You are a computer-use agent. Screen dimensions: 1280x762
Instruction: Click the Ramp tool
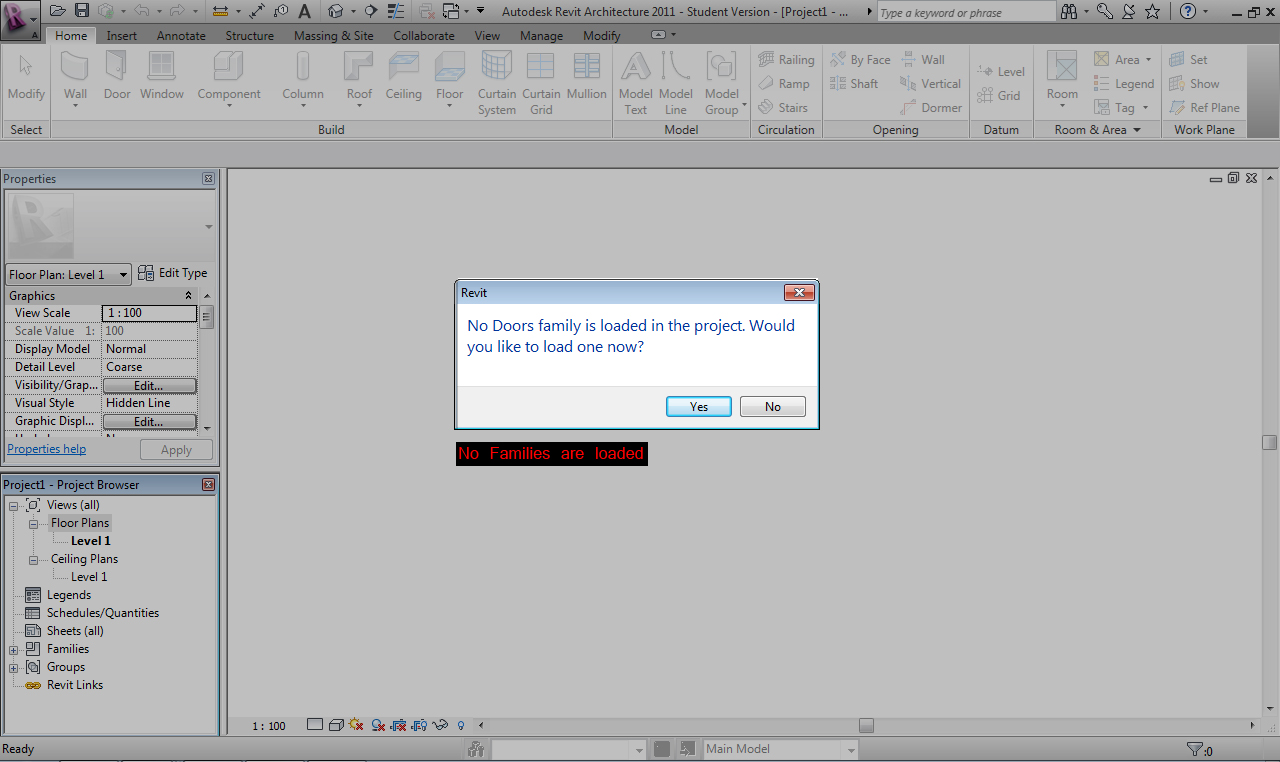pyautogui.click(x=784, y=84)
